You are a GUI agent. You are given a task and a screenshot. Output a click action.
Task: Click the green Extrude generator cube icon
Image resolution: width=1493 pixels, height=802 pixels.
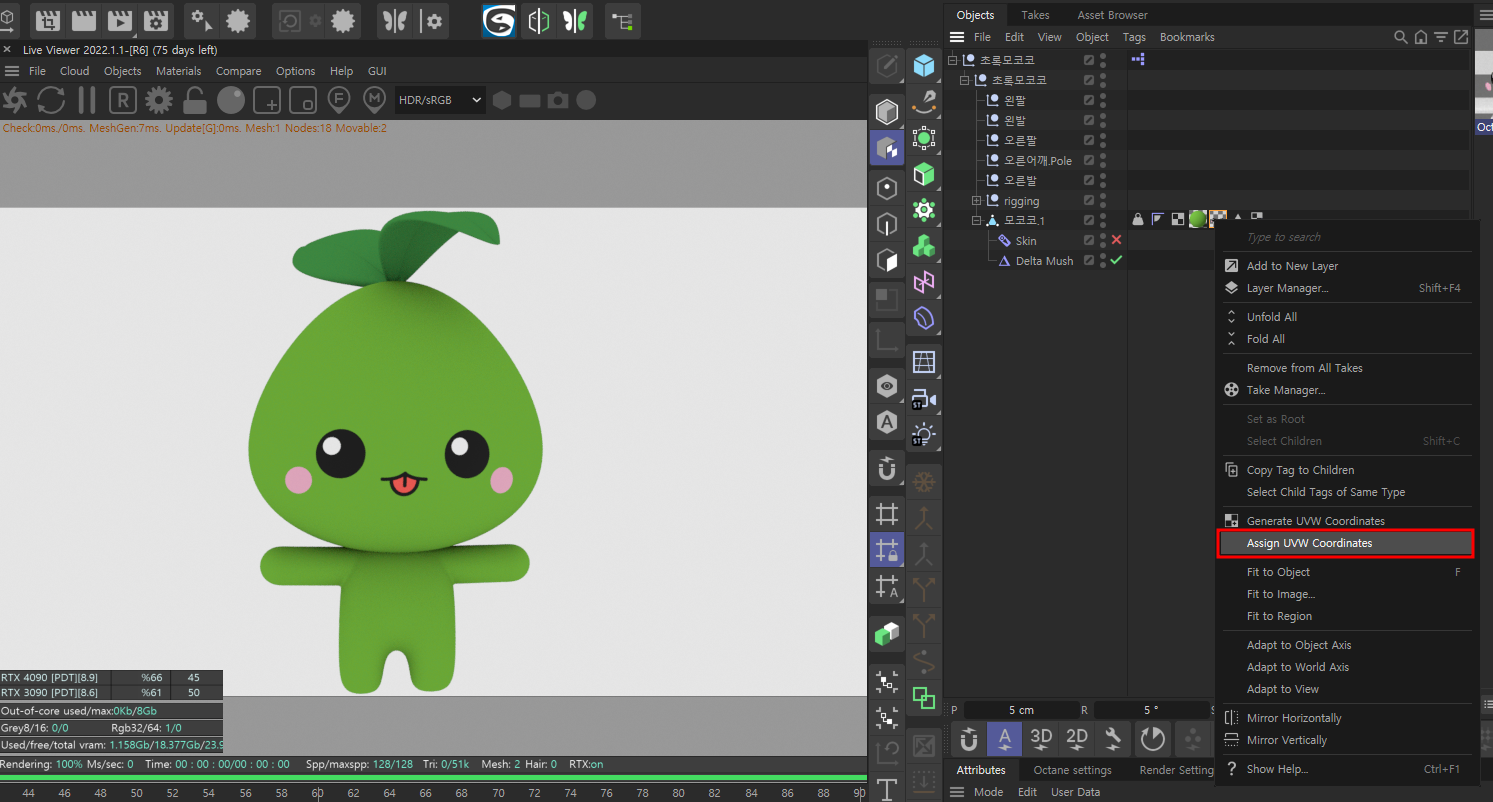pos(924,174)
